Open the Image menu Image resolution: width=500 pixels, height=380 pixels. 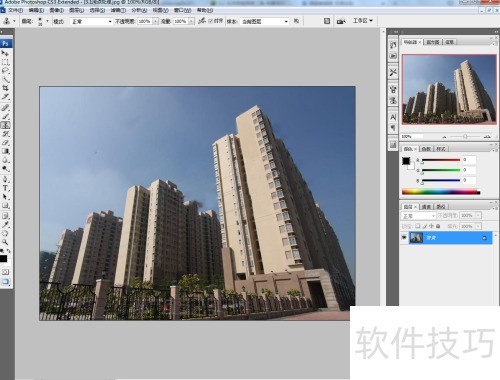56,10
